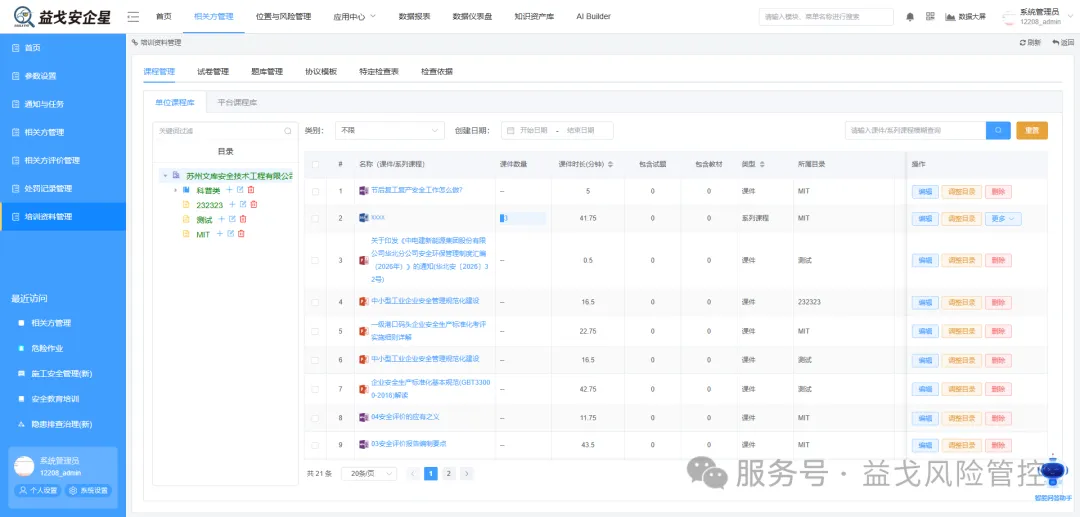This screenshot has width=1080, height=517.
Task: Go to next page arrow
Action: click(x=467, y=474)
